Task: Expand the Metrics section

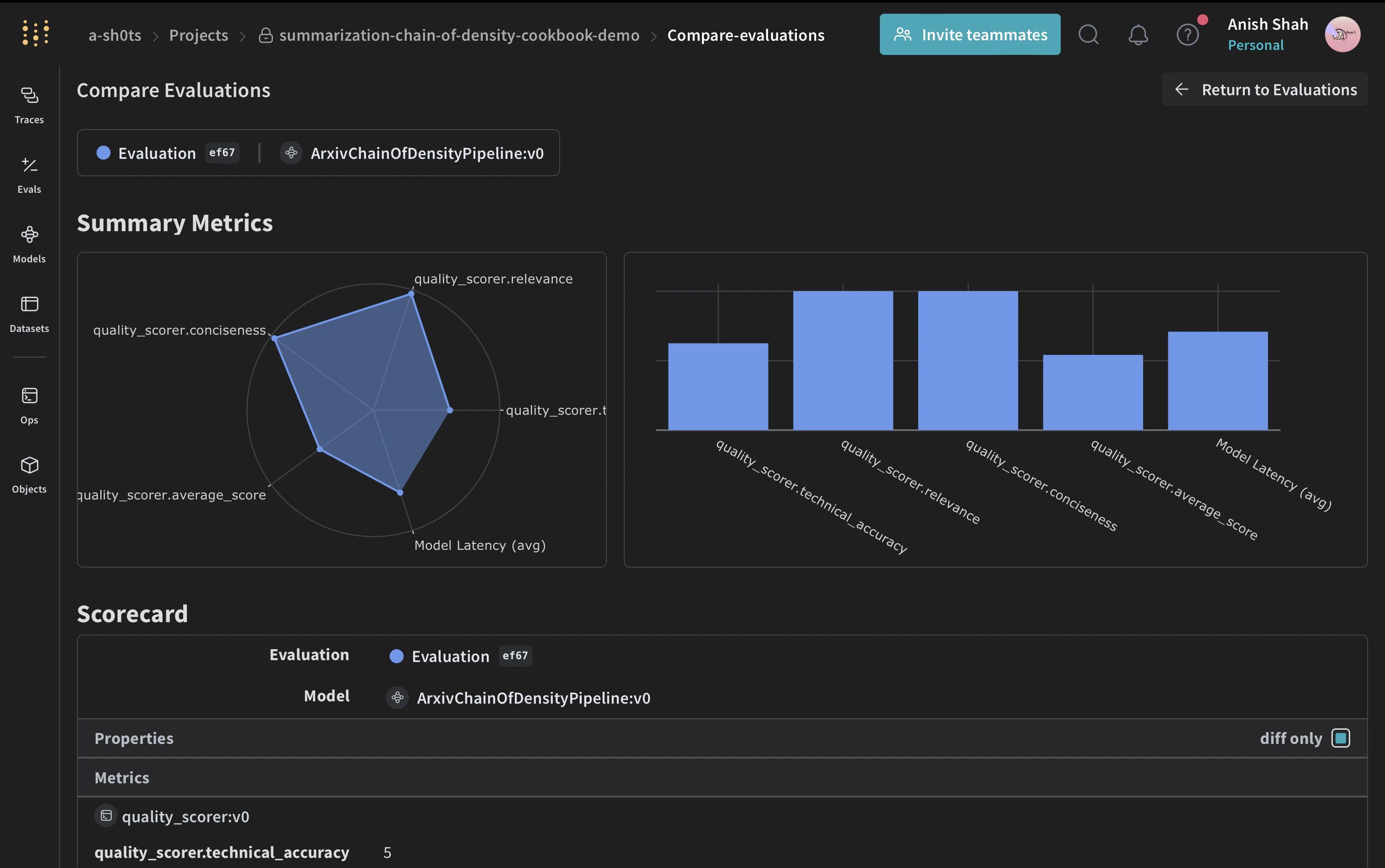Action: (x=122, y=777)
